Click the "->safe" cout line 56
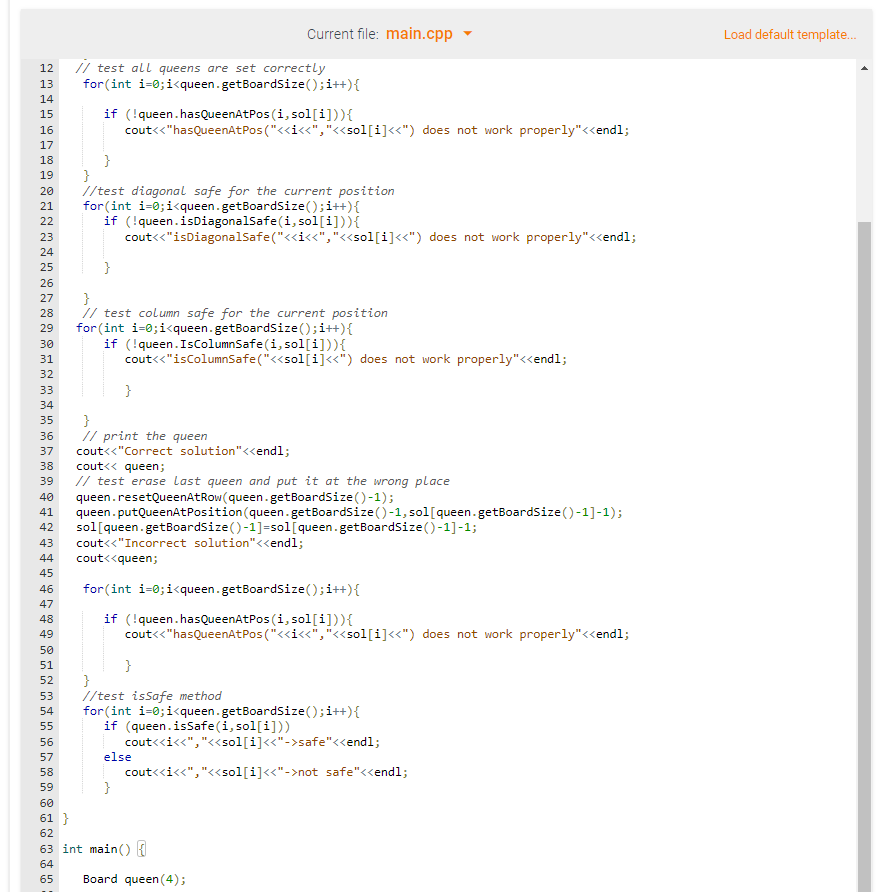The height and width of the screenshot is (892, 882). coord(253,742)
